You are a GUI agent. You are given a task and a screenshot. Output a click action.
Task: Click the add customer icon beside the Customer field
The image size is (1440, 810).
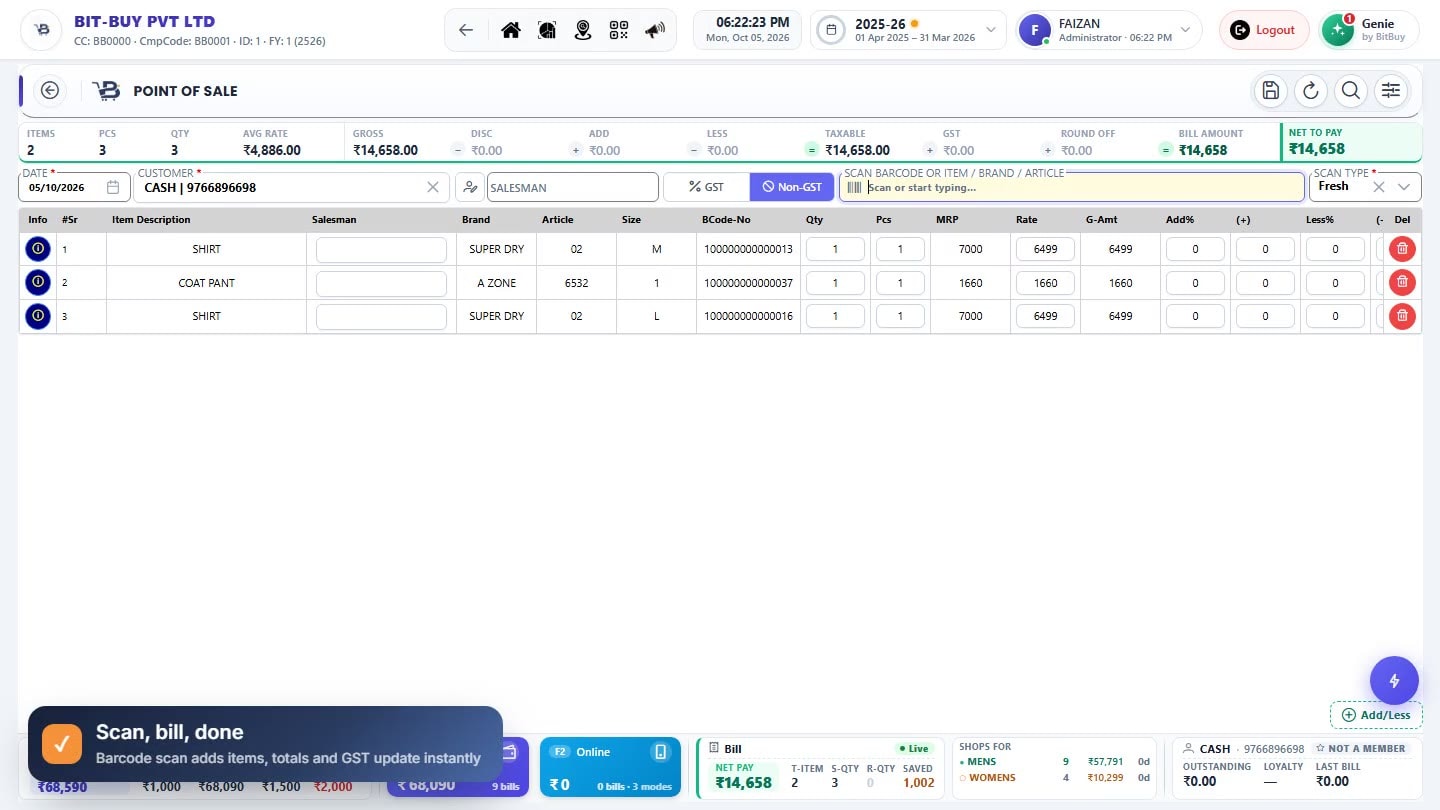(x=469, y=187)
